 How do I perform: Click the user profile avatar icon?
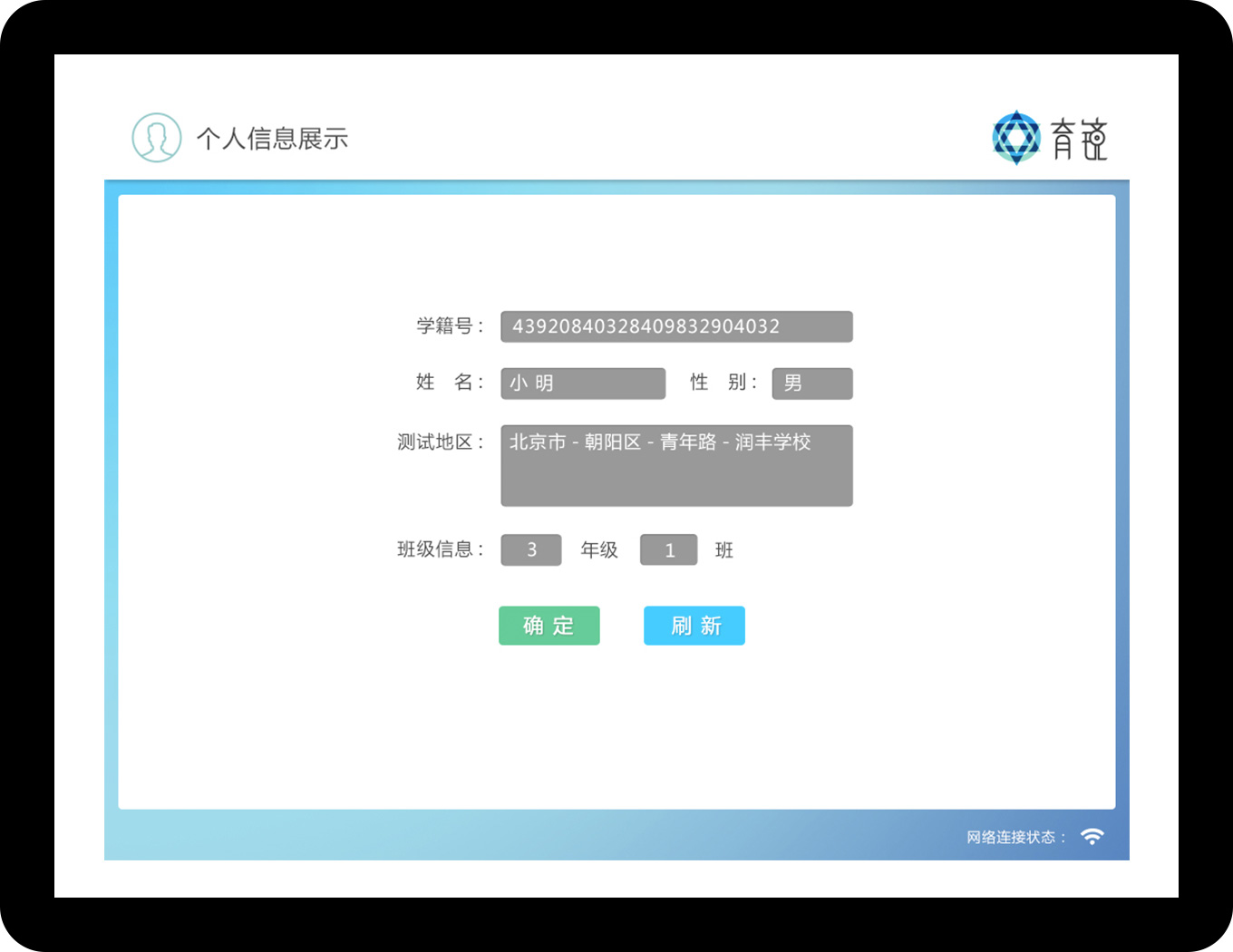(x=157, y=138)
